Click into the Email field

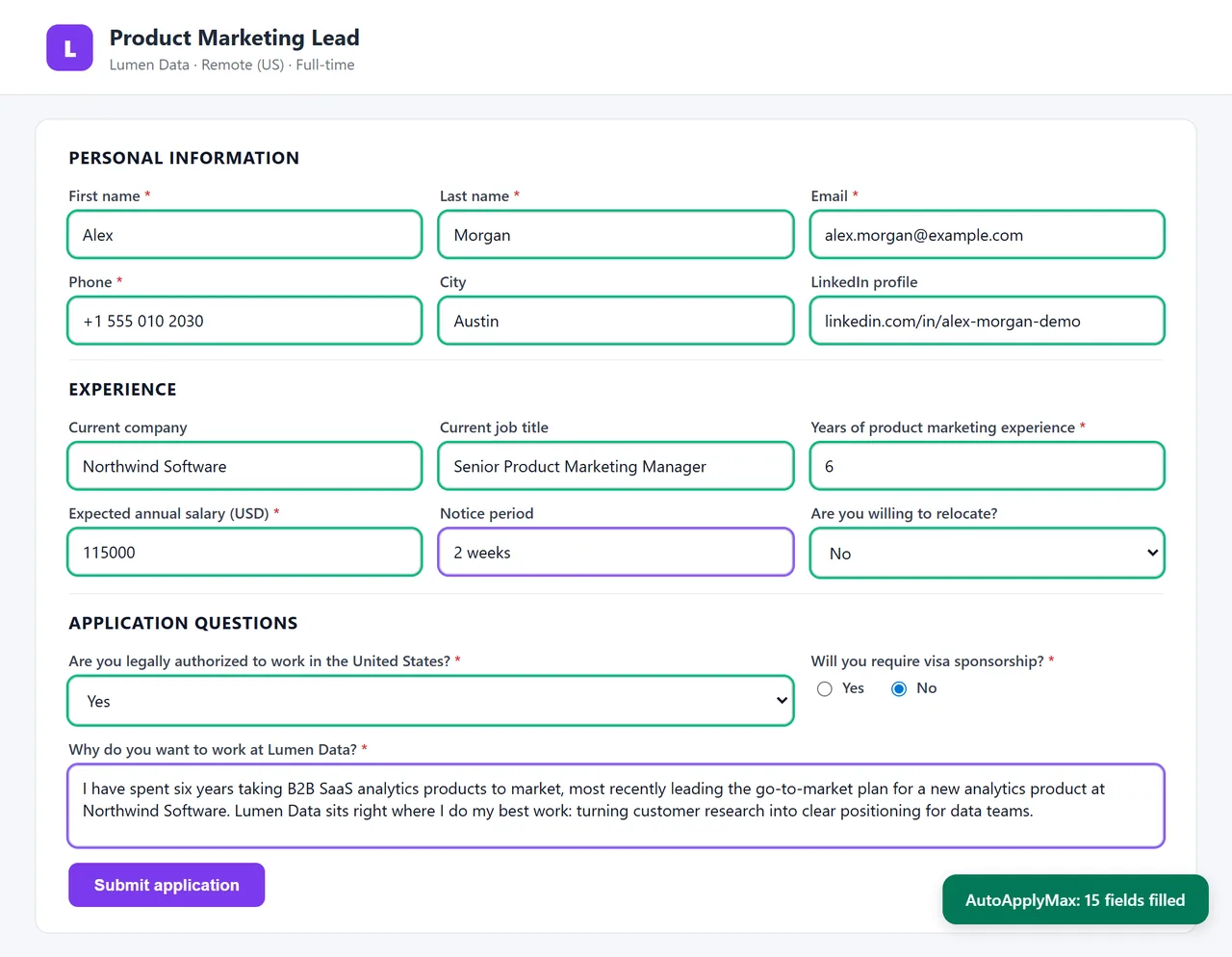988,235
